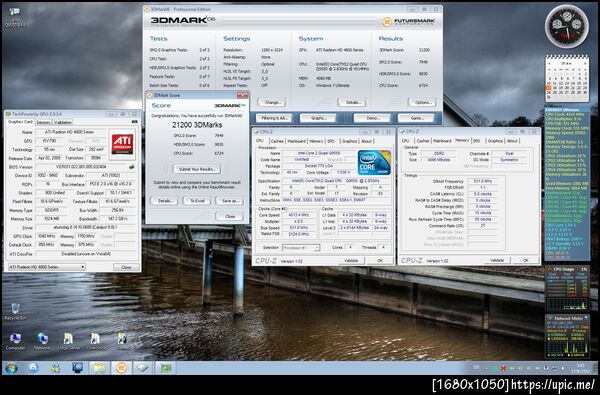Click the Options button under 3DMark06 Results

point(422,103)
